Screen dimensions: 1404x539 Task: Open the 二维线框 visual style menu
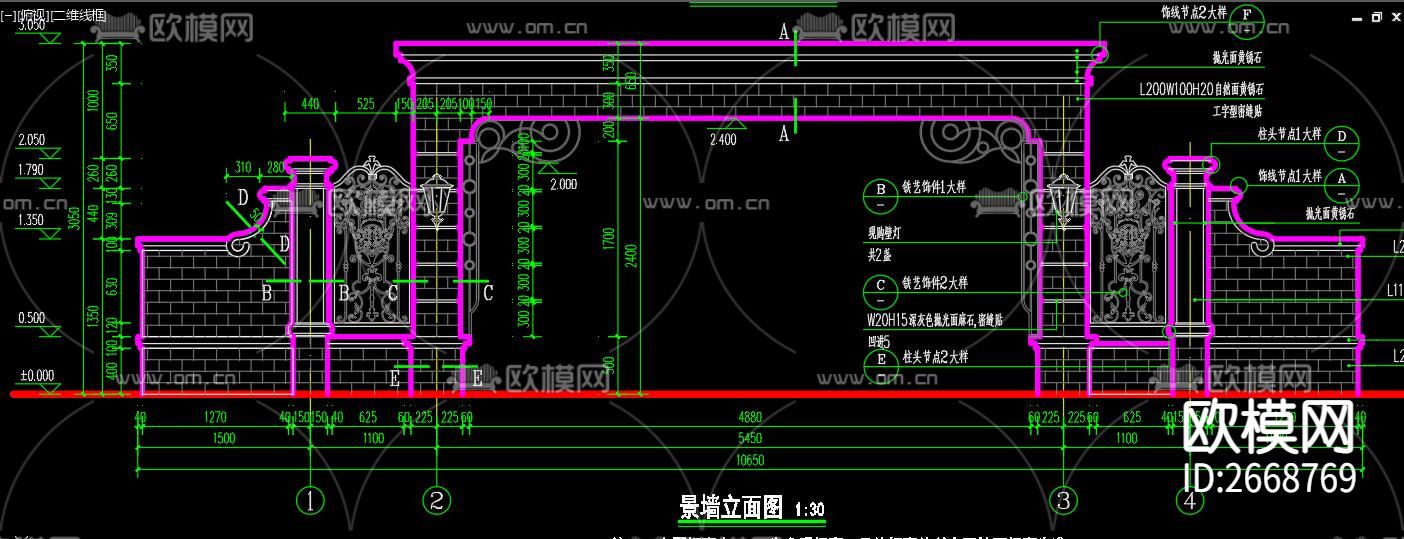pos(77,16)
